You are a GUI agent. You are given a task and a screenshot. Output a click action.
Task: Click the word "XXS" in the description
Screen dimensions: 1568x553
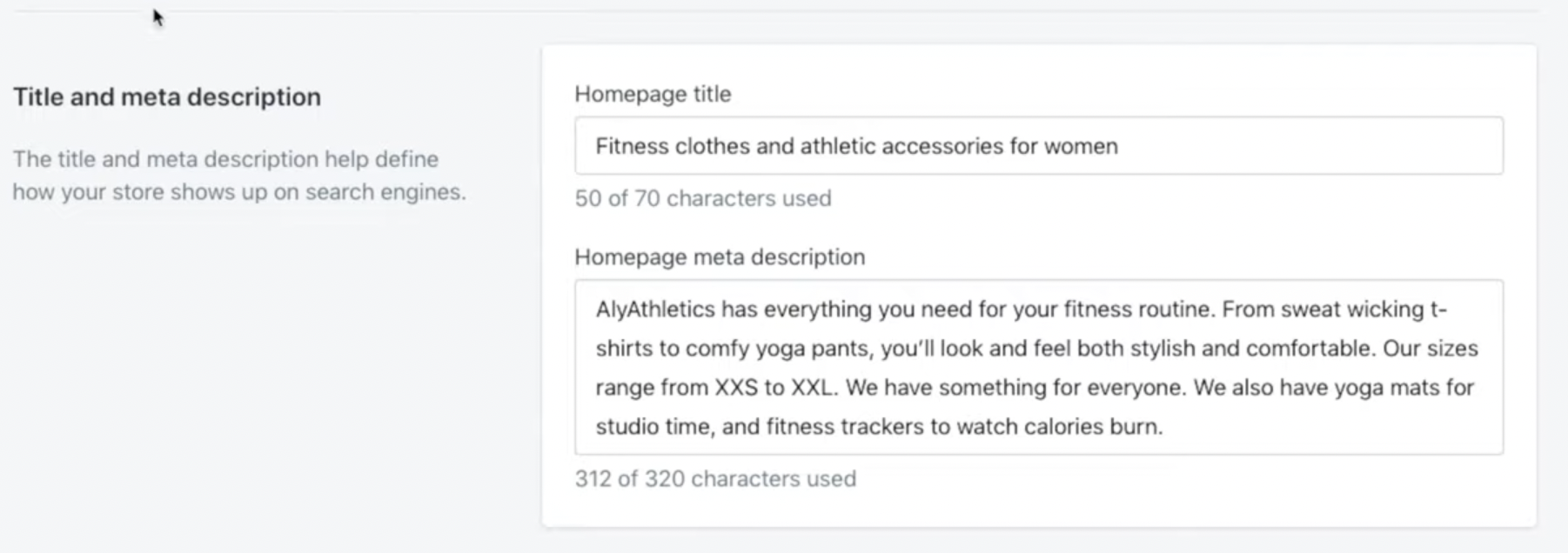(x=736, y=388)
